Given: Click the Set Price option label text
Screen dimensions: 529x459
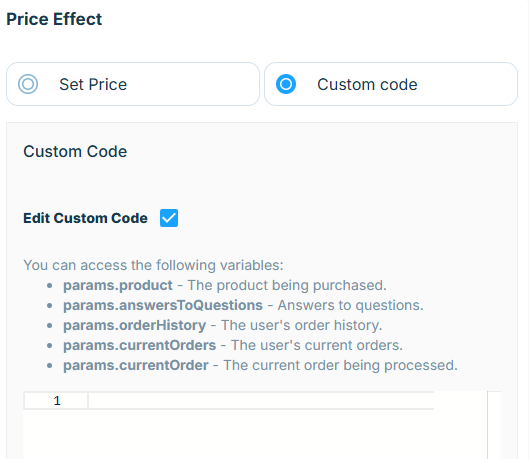Looking at the screenshot, I should pos(93,84).
